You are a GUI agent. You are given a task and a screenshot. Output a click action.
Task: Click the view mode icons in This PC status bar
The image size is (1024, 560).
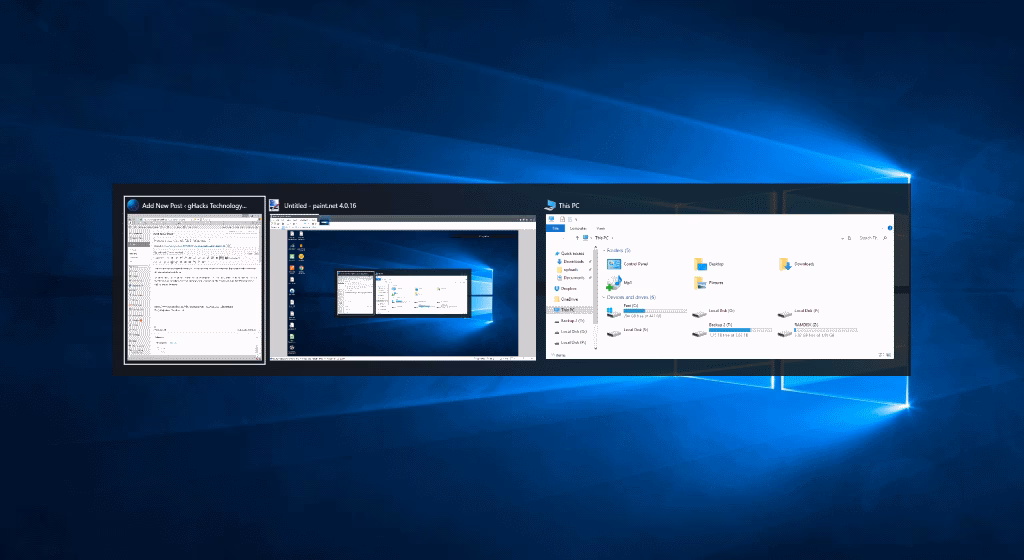[885, 355]
